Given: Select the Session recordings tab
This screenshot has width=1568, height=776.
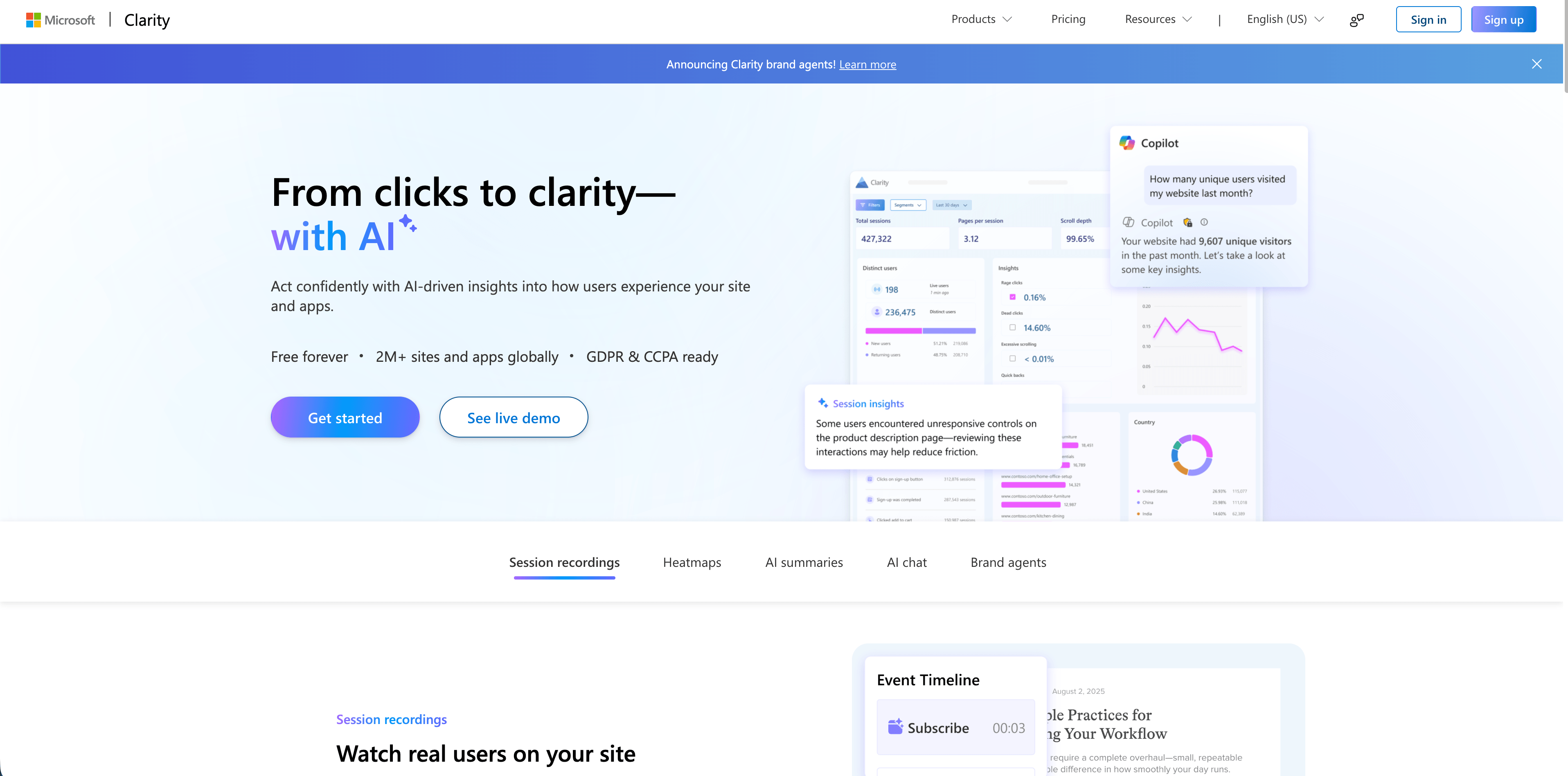Looking at the screenshot, I should 564,563.
